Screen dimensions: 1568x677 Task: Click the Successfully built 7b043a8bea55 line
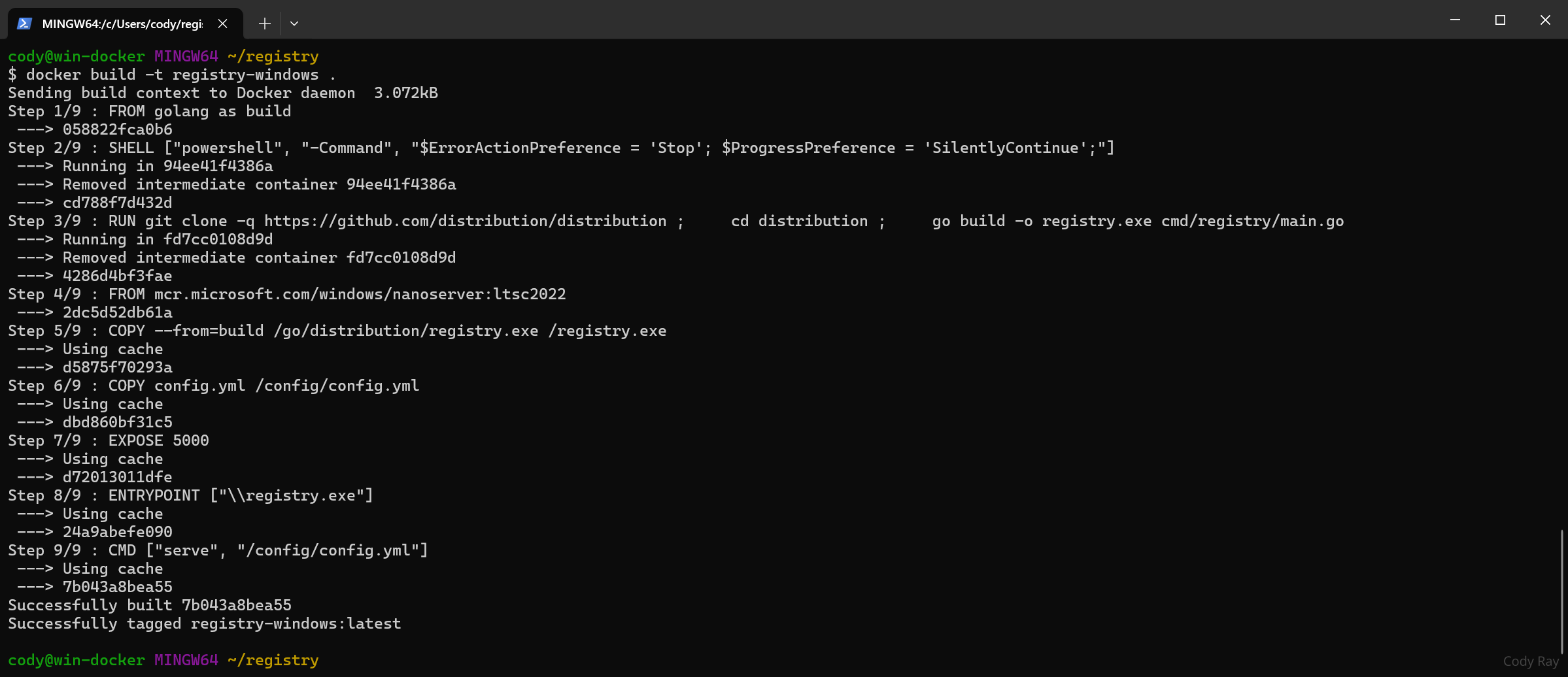[x=150, y=605]
